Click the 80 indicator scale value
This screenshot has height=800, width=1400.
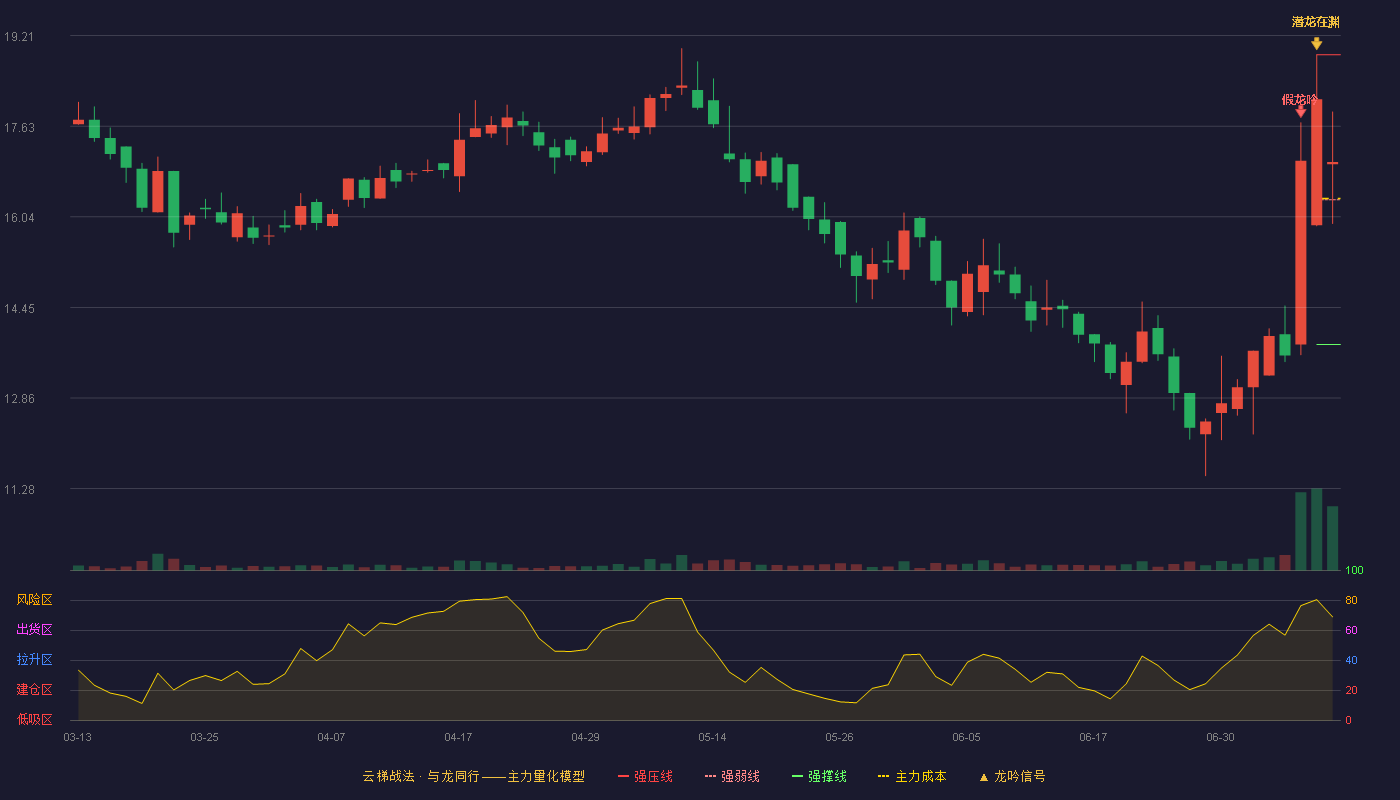click(1351, 600)
